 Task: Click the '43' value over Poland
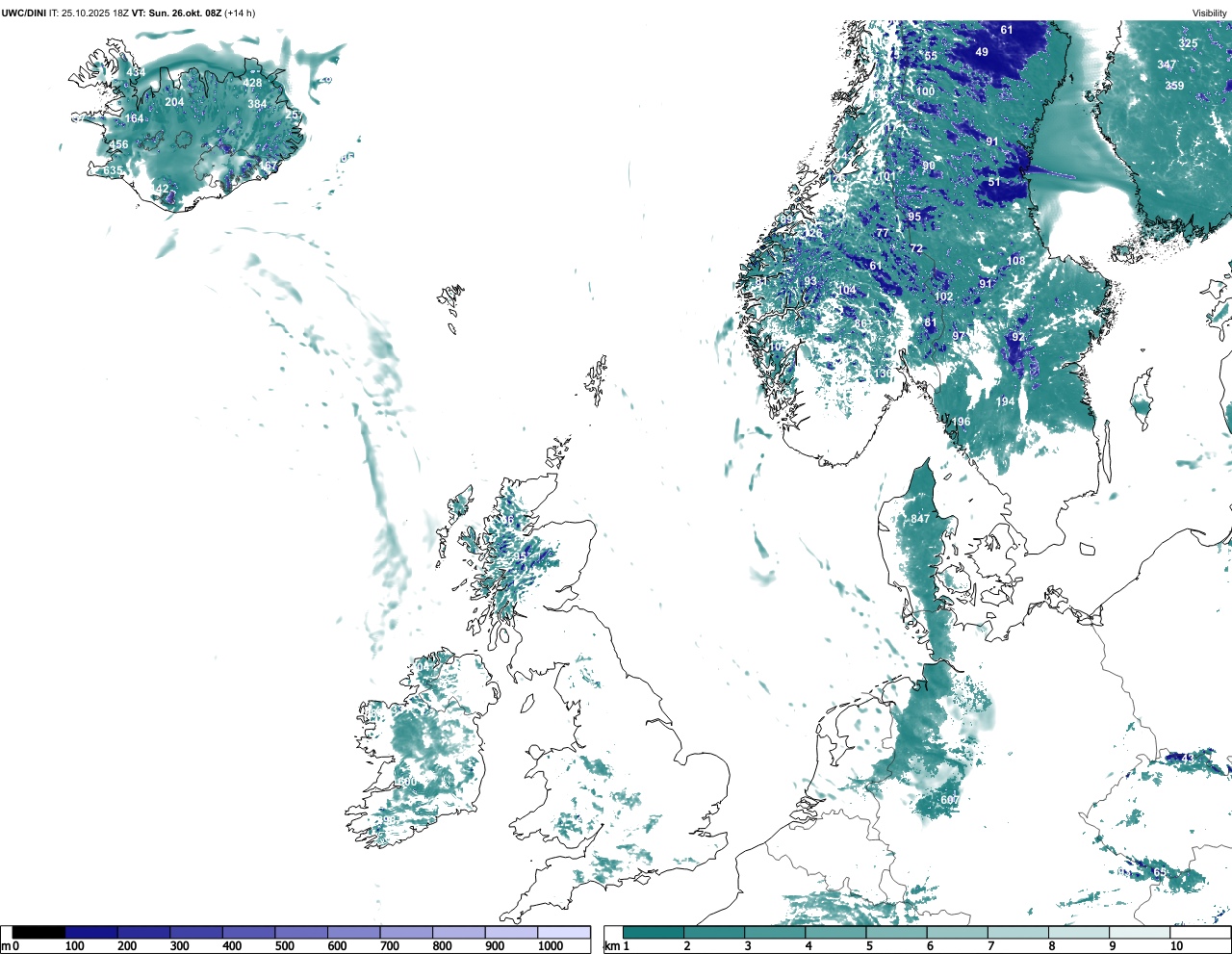[1187, 758]
